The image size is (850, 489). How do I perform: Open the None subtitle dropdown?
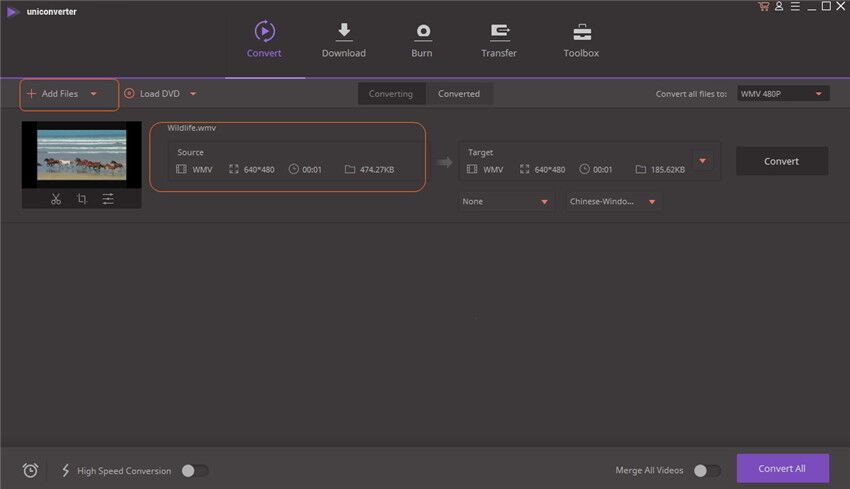[x=505, y=202]
